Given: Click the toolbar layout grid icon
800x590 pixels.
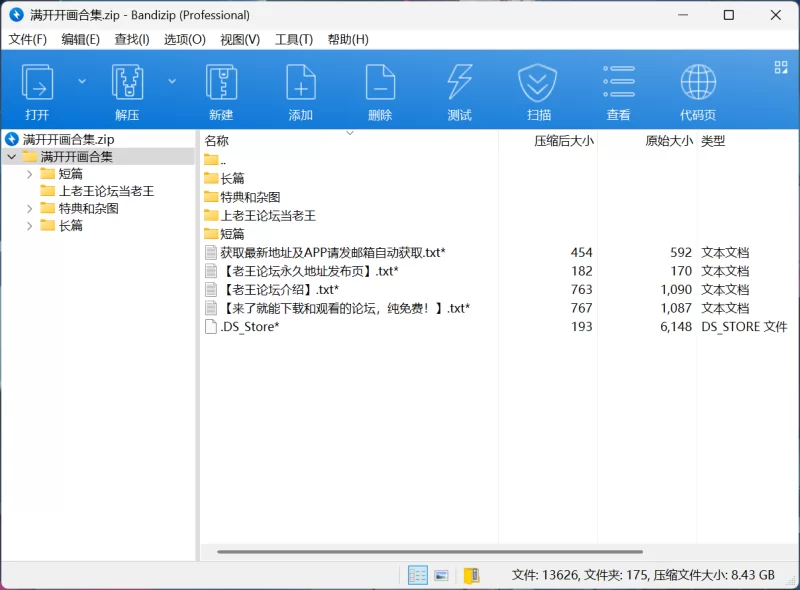Looking at the screenshot, I should [781, 67].
